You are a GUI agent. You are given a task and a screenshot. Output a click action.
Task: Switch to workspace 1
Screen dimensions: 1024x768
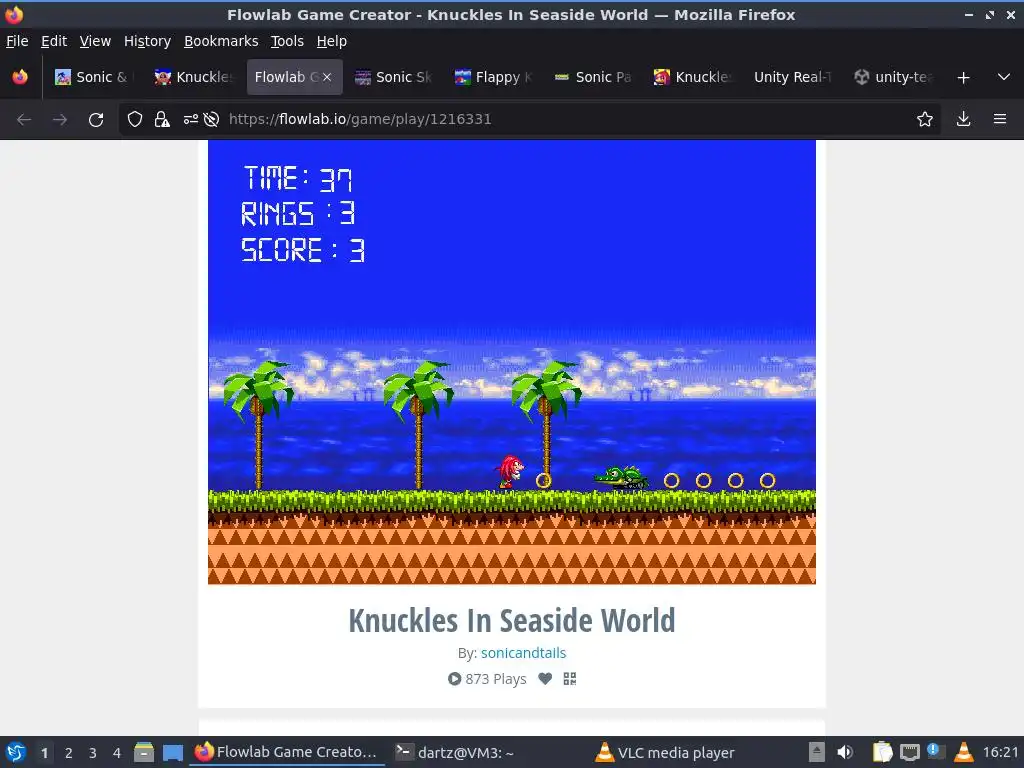(x=44, y=753)
